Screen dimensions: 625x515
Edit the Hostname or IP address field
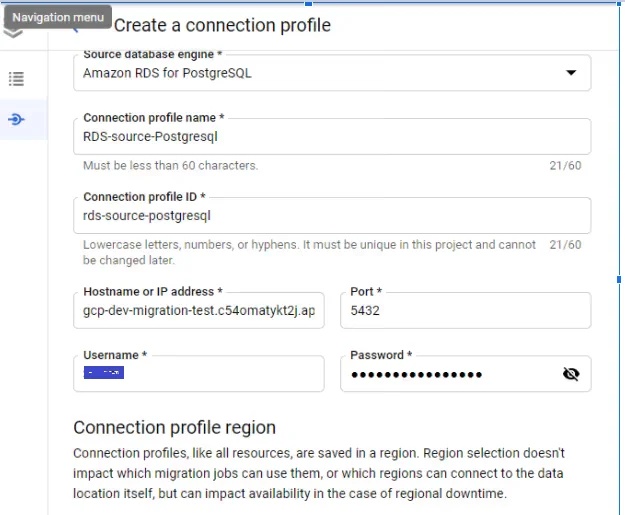click(x=198, y=311)
